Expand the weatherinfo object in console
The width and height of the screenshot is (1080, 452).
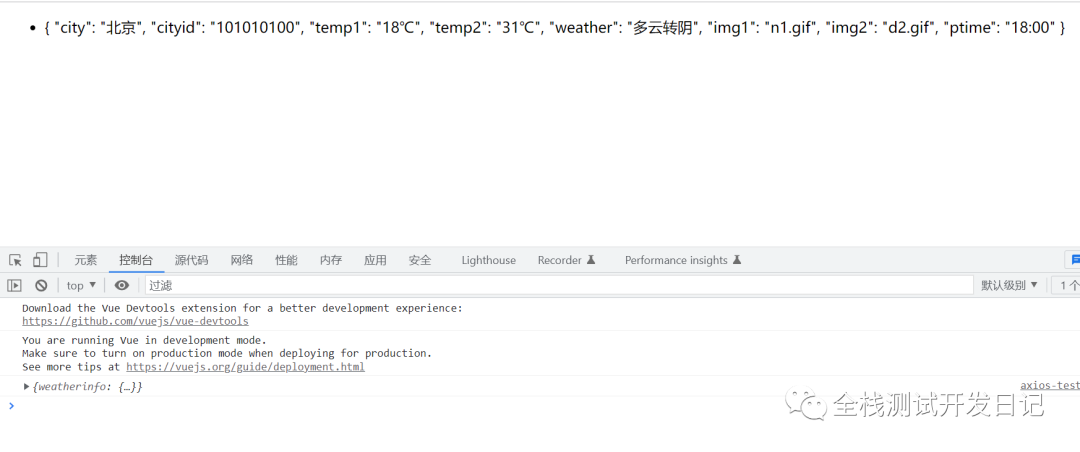pos(27,386)
